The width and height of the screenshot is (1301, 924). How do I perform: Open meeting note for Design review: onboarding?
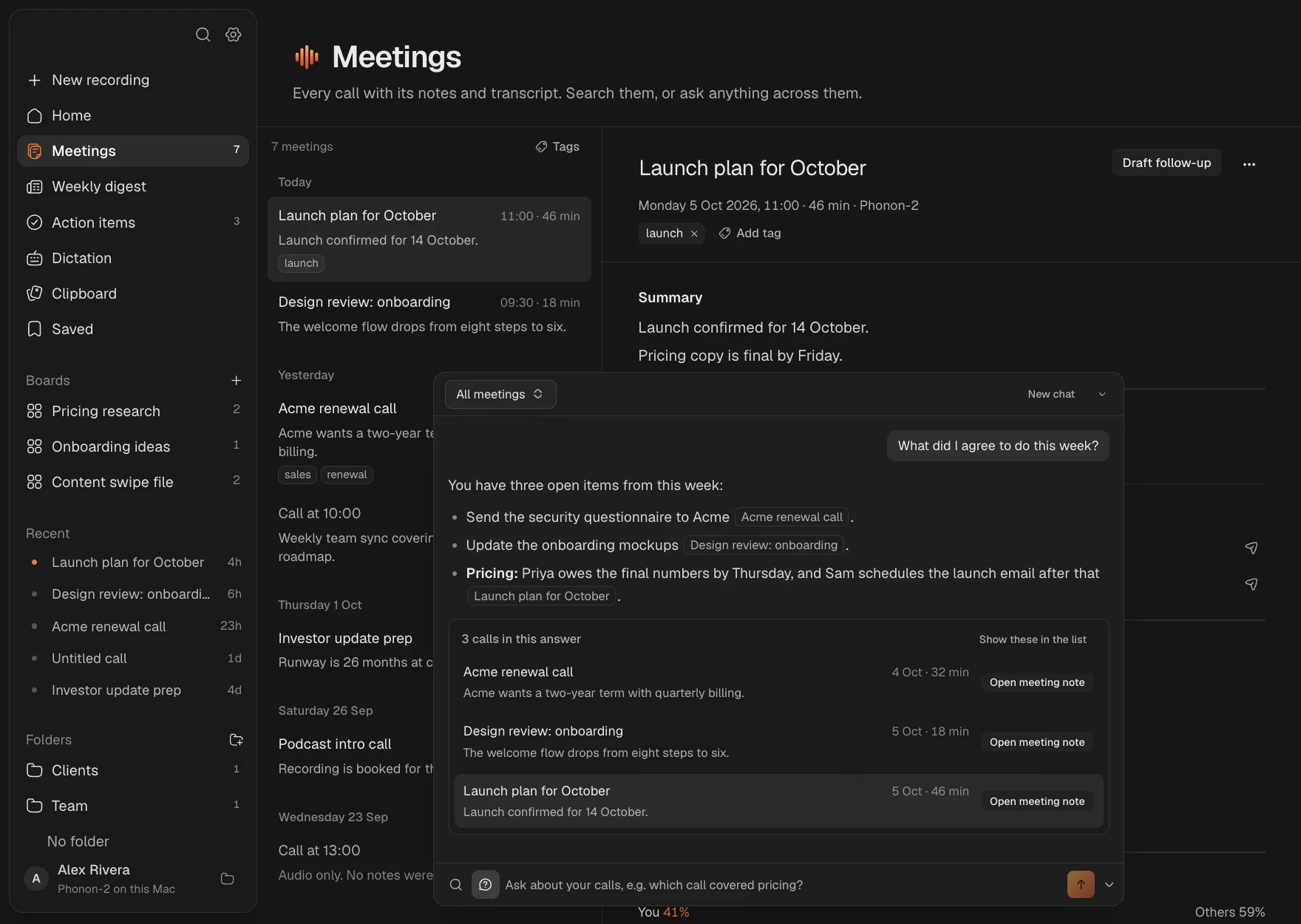click(x=1037, y=742)
